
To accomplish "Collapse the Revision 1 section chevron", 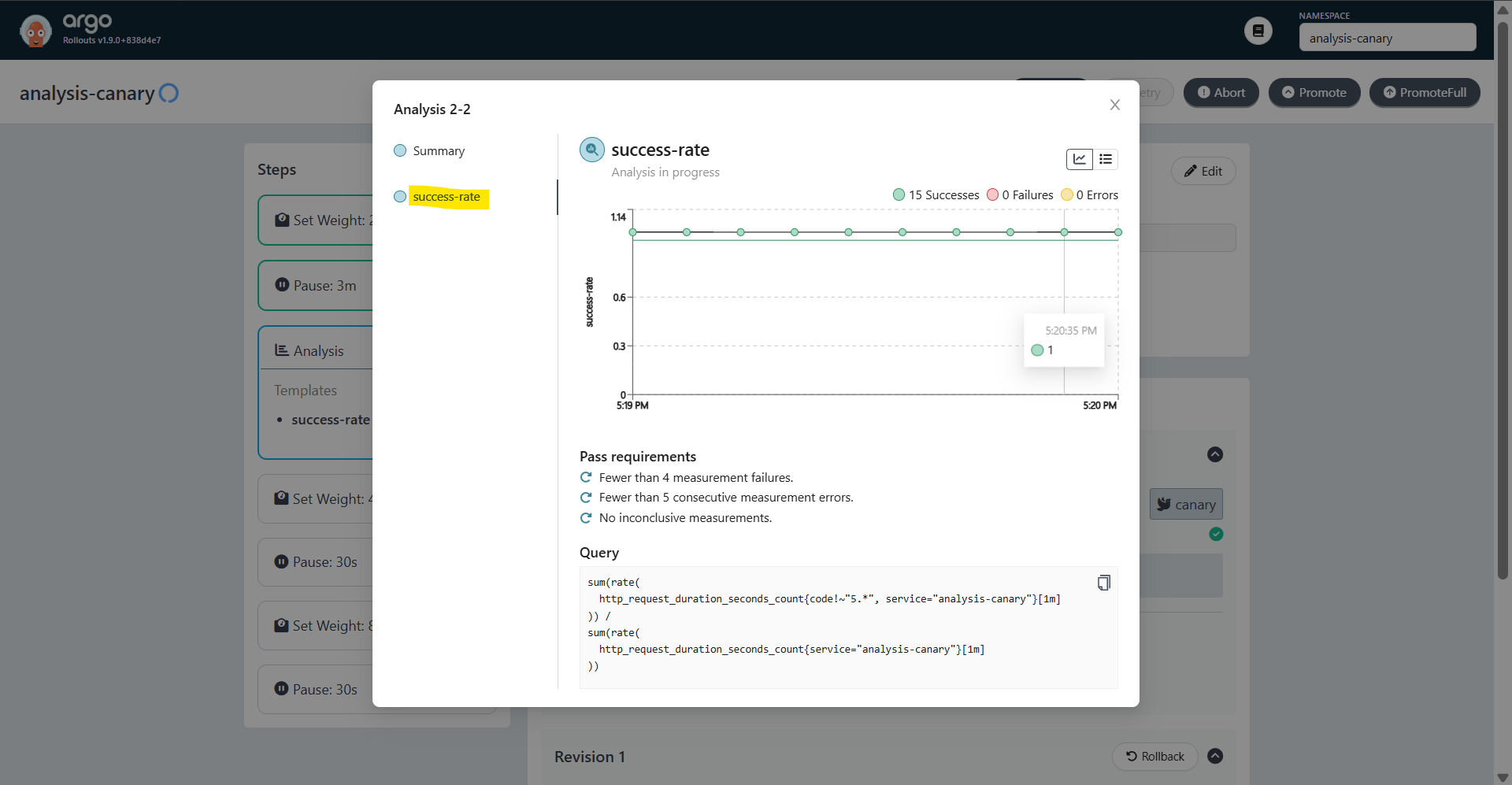I will (1215, 756).
